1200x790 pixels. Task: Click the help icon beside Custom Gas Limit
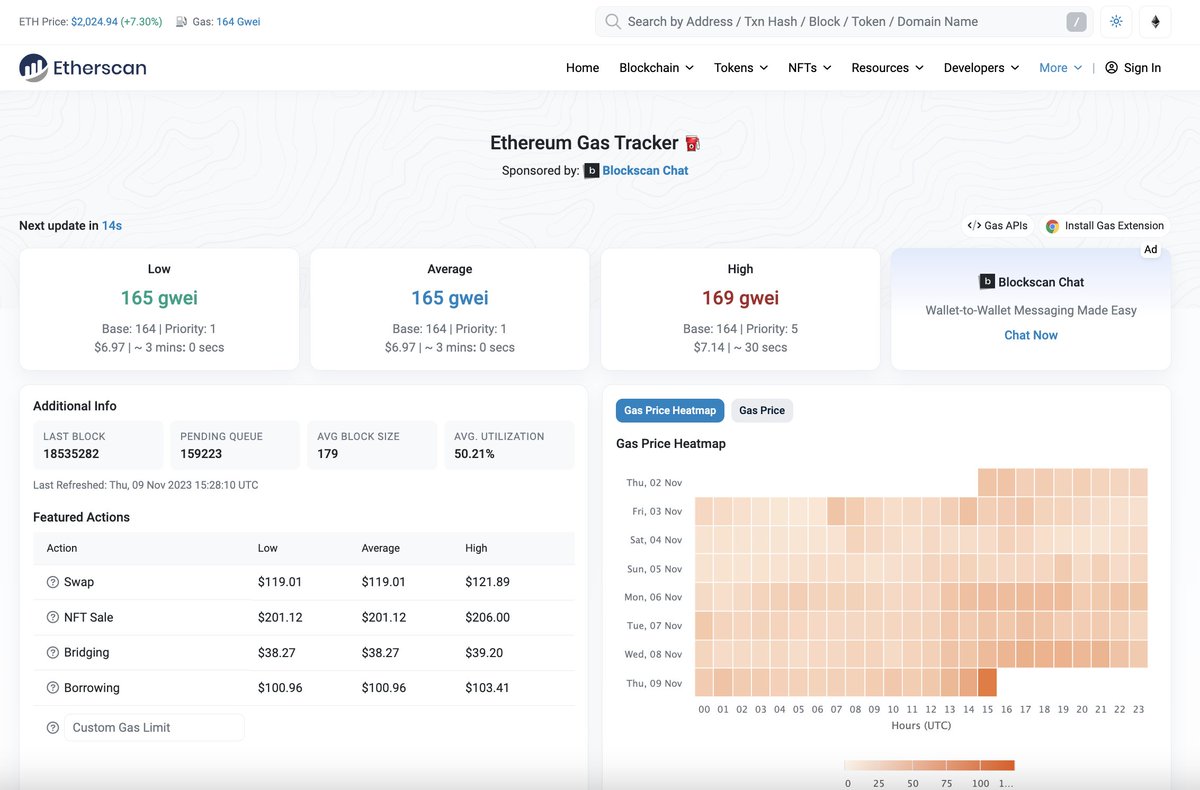click(53, 728)
